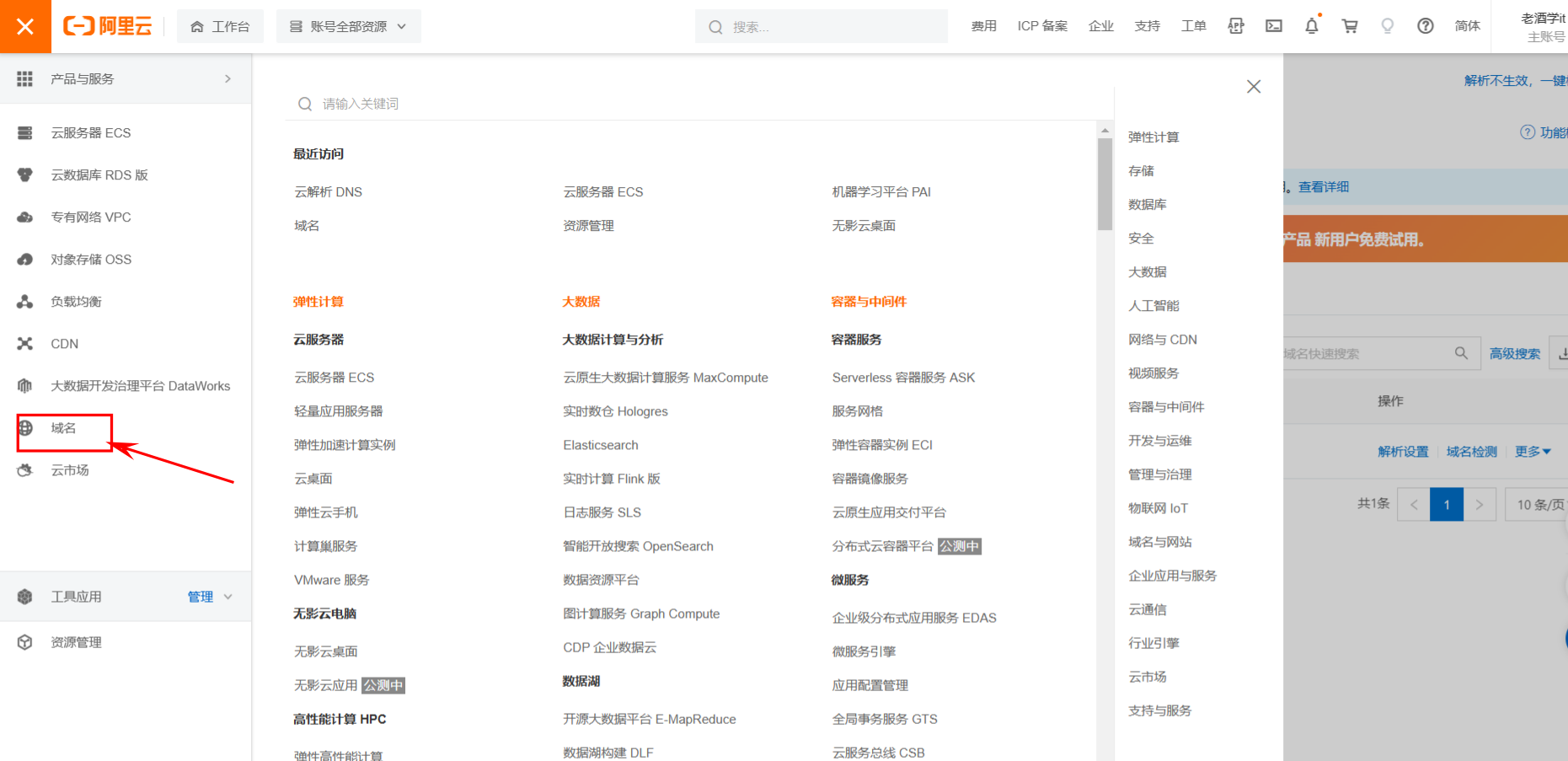The width and height of the screenshot is (1568, 761).
Task: Open the Cloud Shell terminal icon
Action: [x=1274, y=26]
